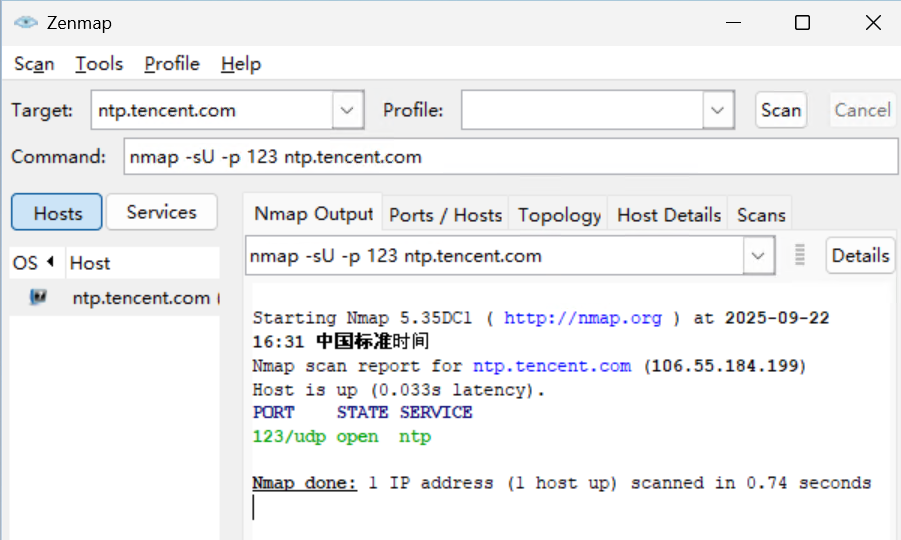Open the Tools menu
This screenshot has width=901, height=540.
(99, 64)
